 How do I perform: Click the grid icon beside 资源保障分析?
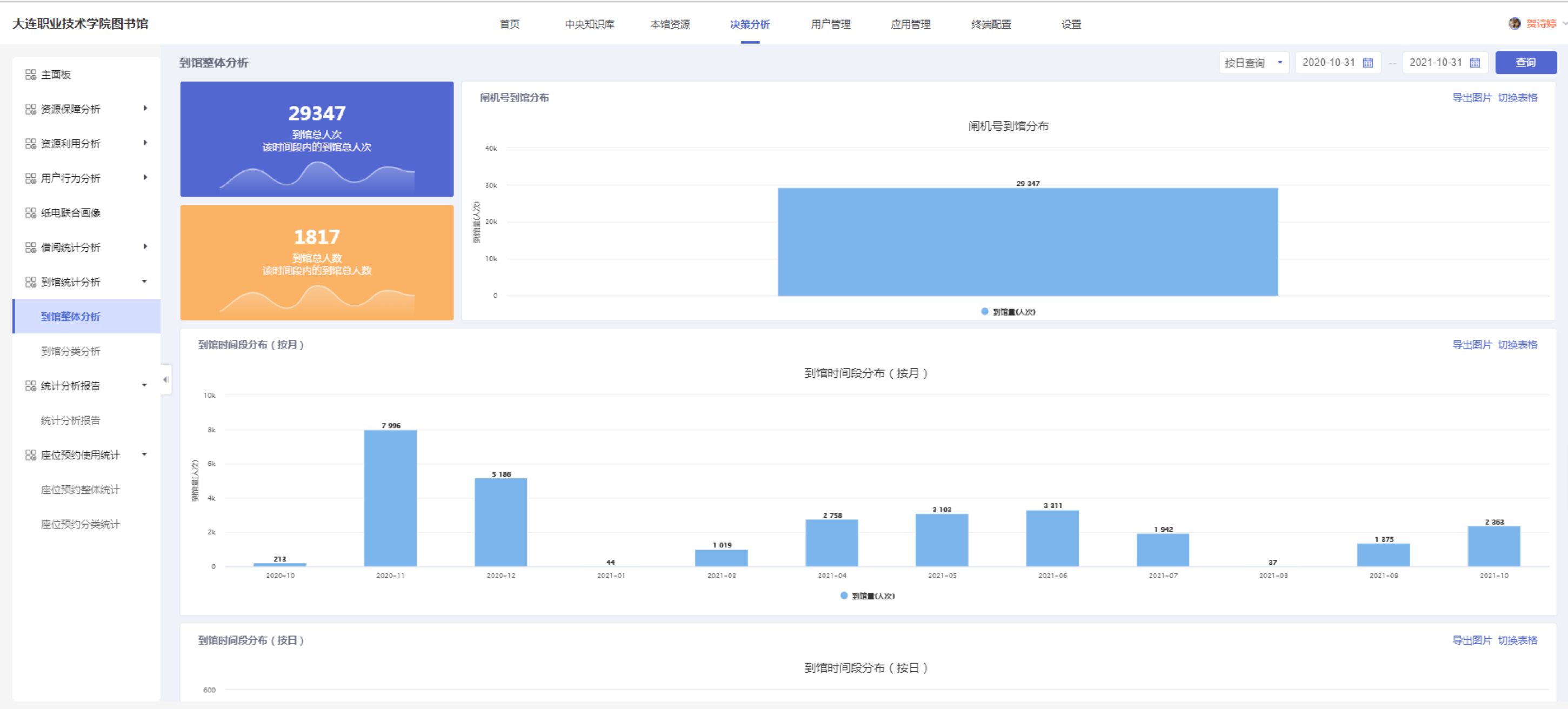pyautogui.click(x=30, y=109)
